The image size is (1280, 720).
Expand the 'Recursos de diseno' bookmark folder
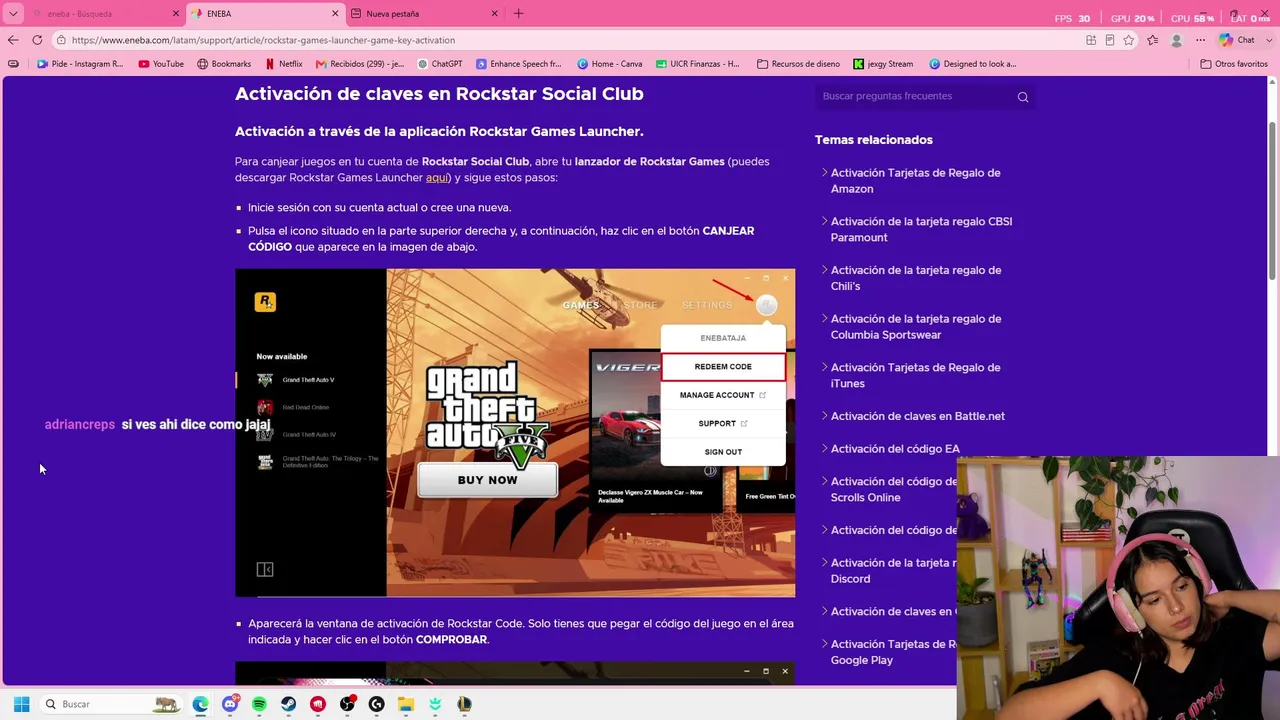pyautogui.click(x=798, y=64)
